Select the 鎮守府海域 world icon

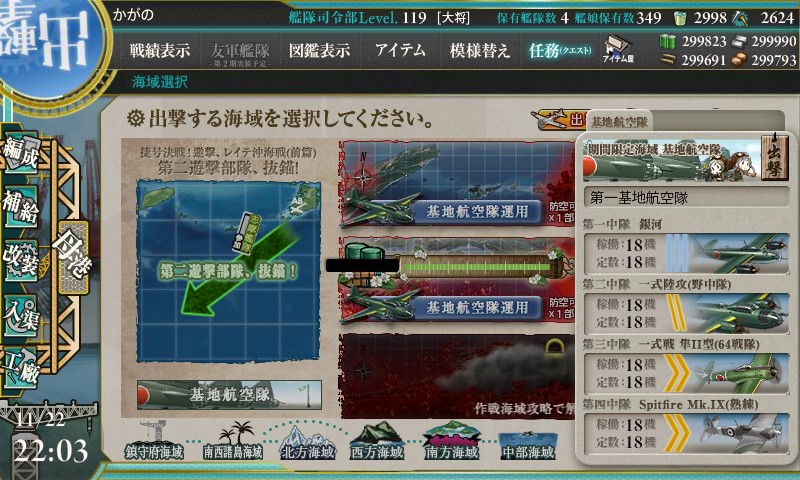(154, 441)
